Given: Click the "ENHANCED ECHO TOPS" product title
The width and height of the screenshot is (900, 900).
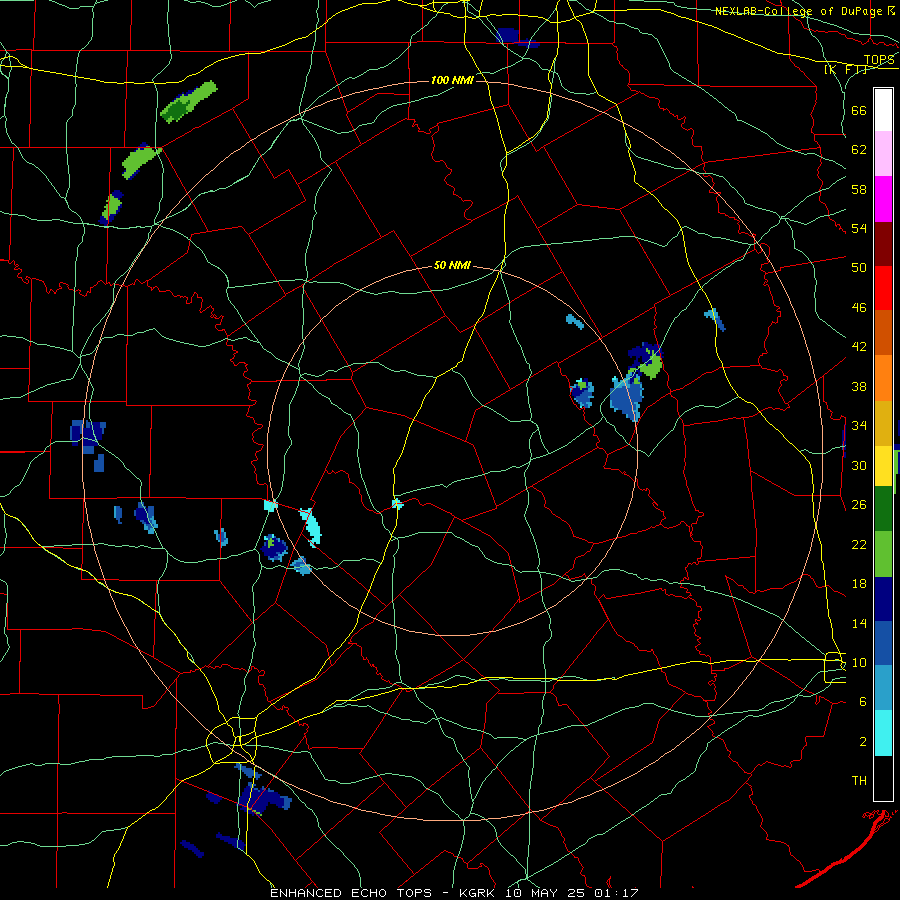Looking at the screenshot, I should pos(351,893).
